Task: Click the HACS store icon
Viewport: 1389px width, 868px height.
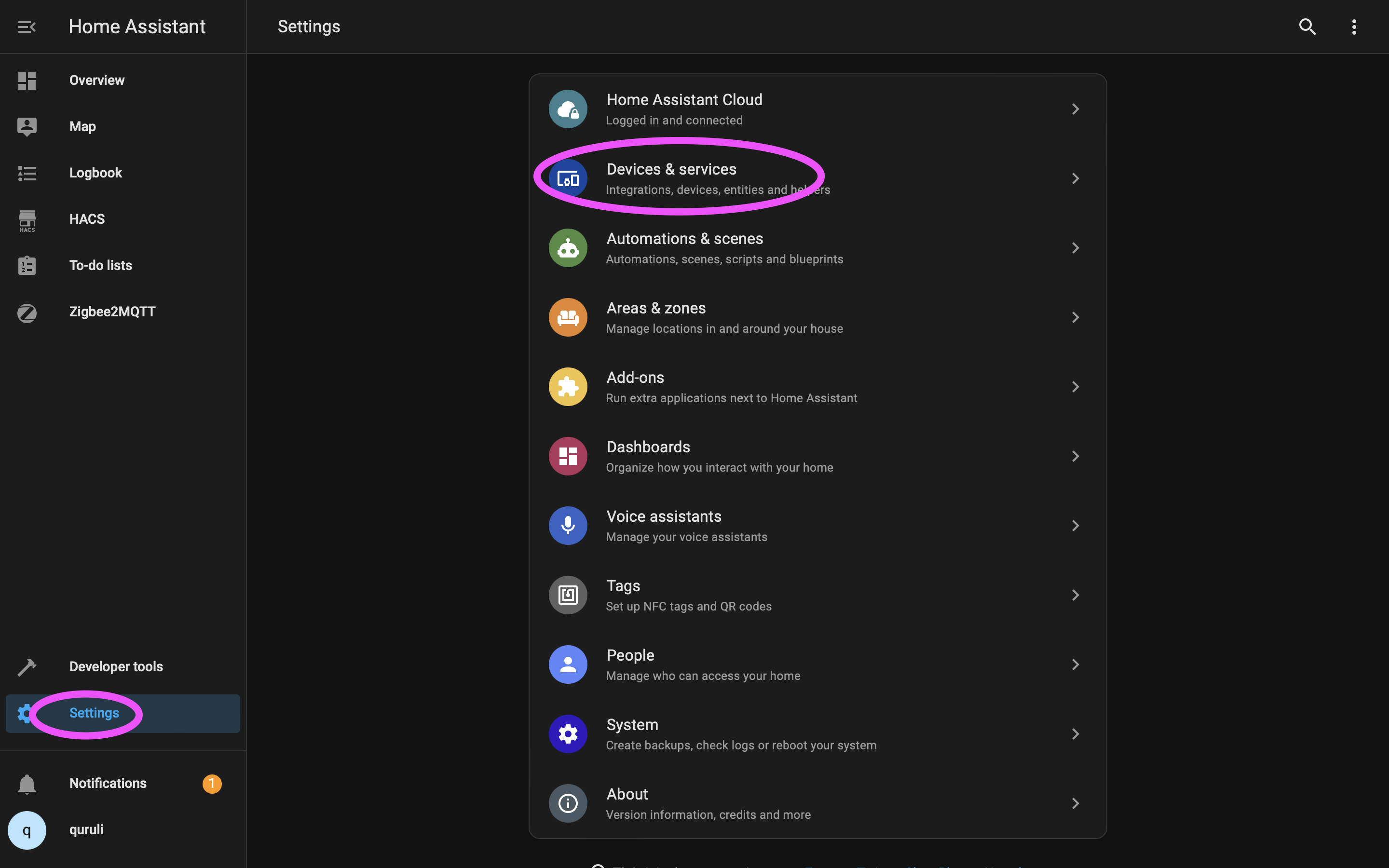Action: [27, 220]
